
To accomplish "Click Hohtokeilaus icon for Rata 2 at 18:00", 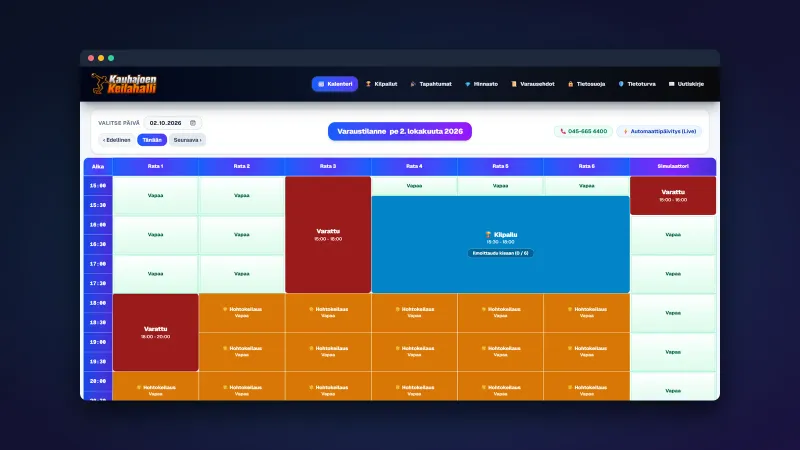I will click(x=225, y=309).
